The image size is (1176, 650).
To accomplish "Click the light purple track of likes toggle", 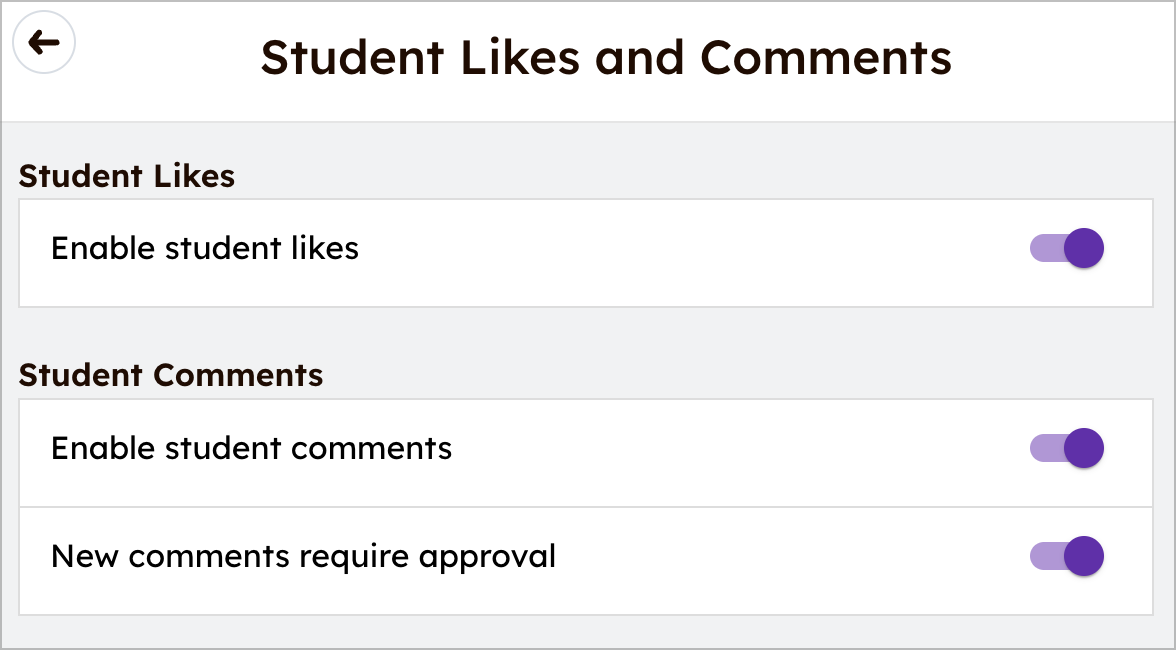I will [1044, 248].
